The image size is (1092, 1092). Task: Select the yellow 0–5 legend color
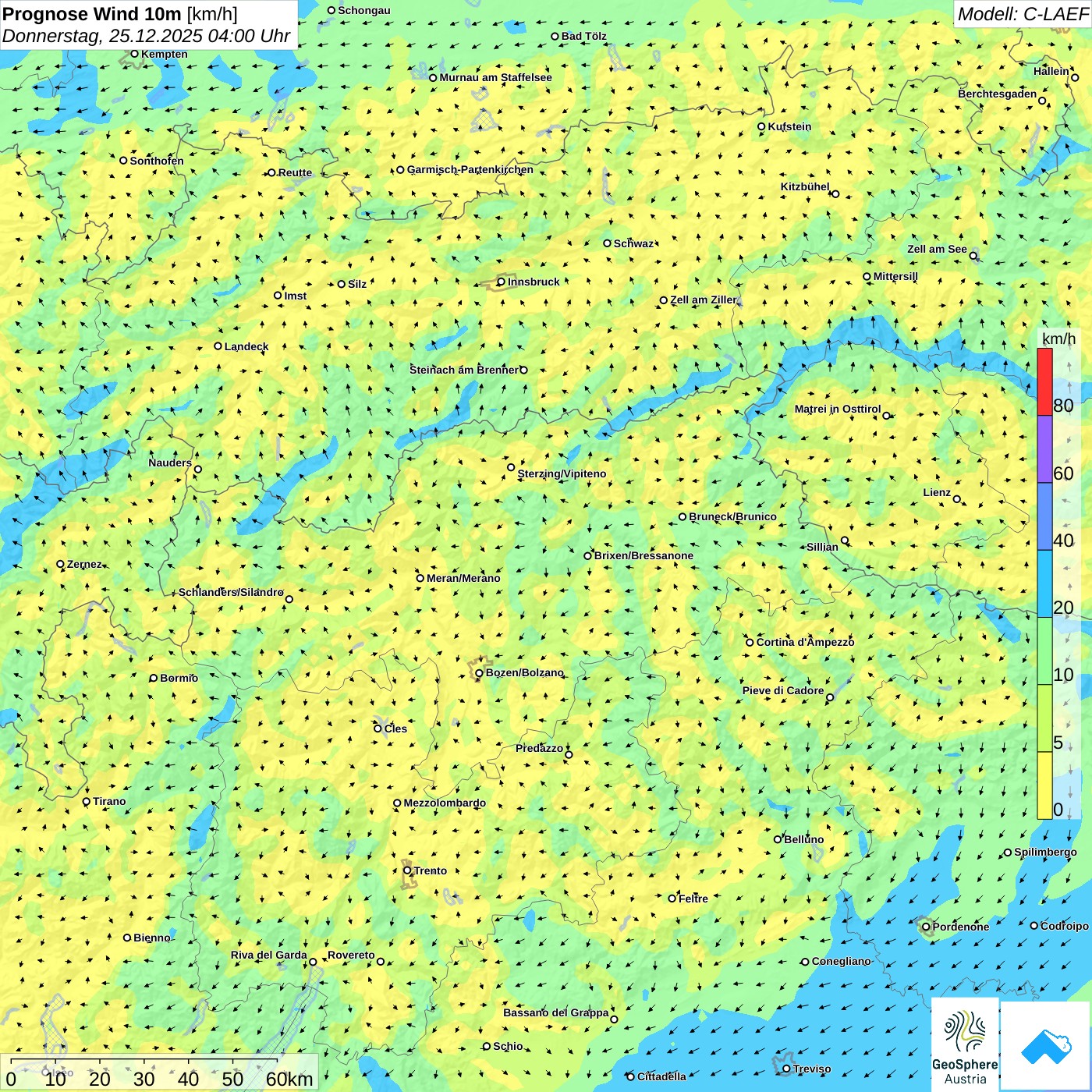pyautogui.click(x=1044, y=785)
